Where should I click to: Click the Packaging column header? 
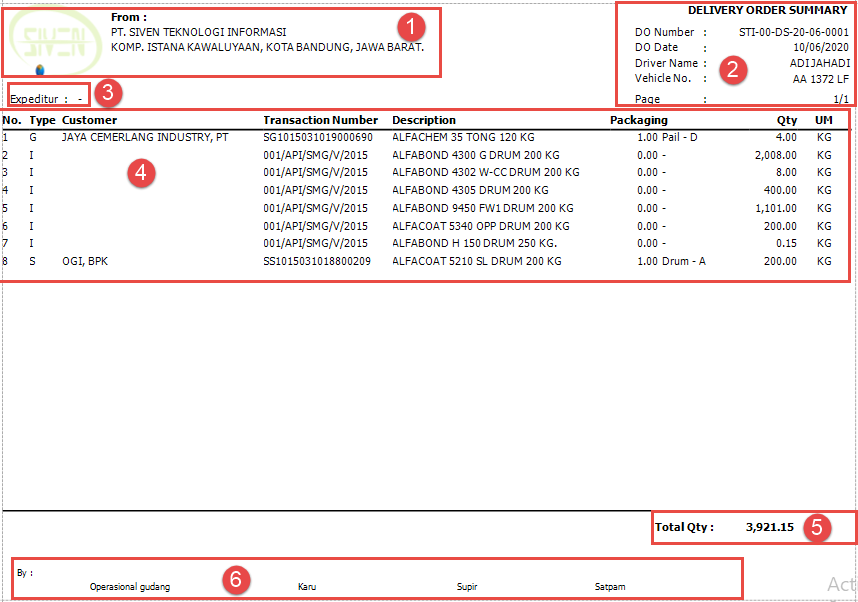pos(639,120)
